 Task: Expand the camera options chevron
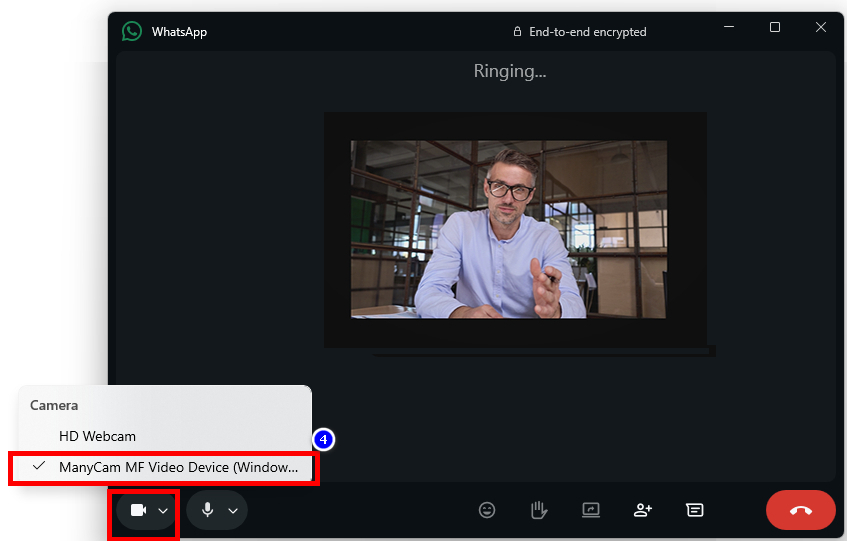[x=163, y=511]
